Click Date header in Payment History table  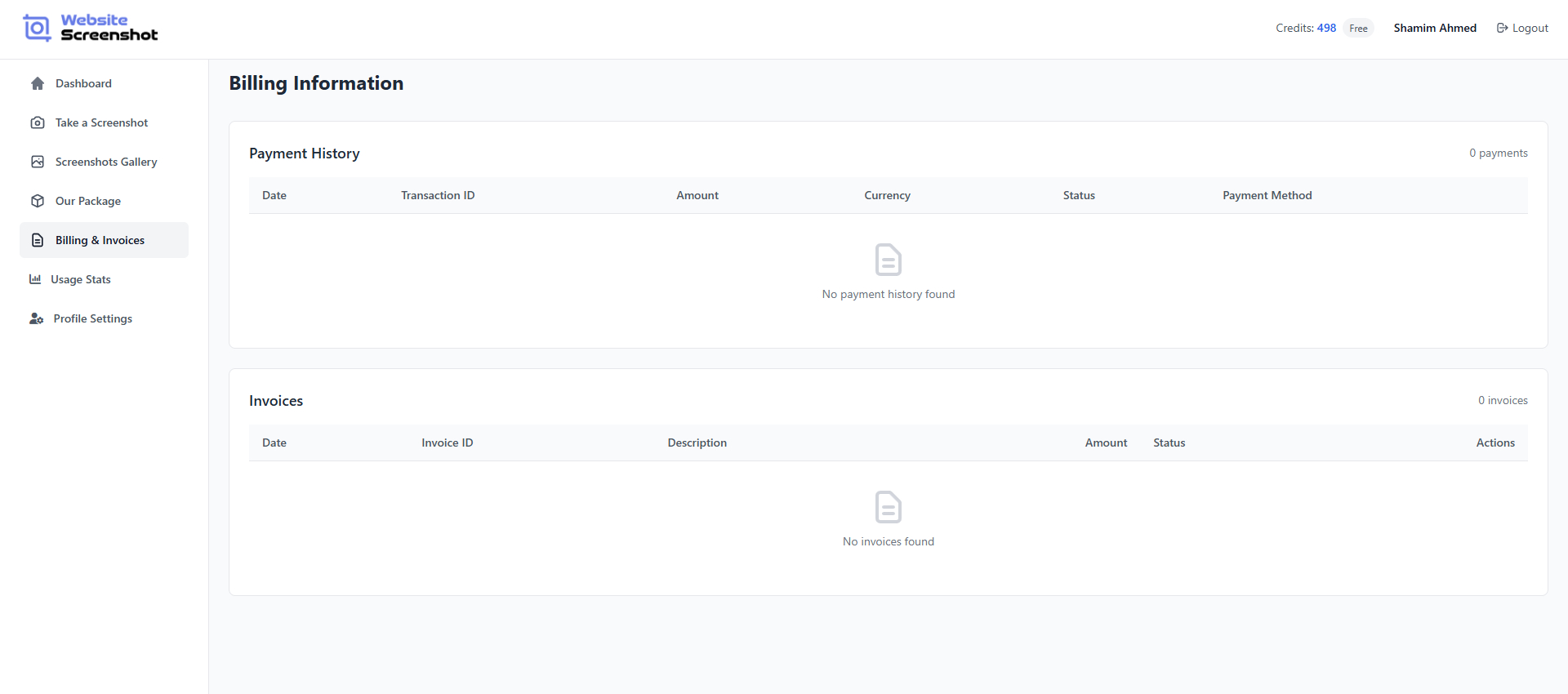(274, 195)
